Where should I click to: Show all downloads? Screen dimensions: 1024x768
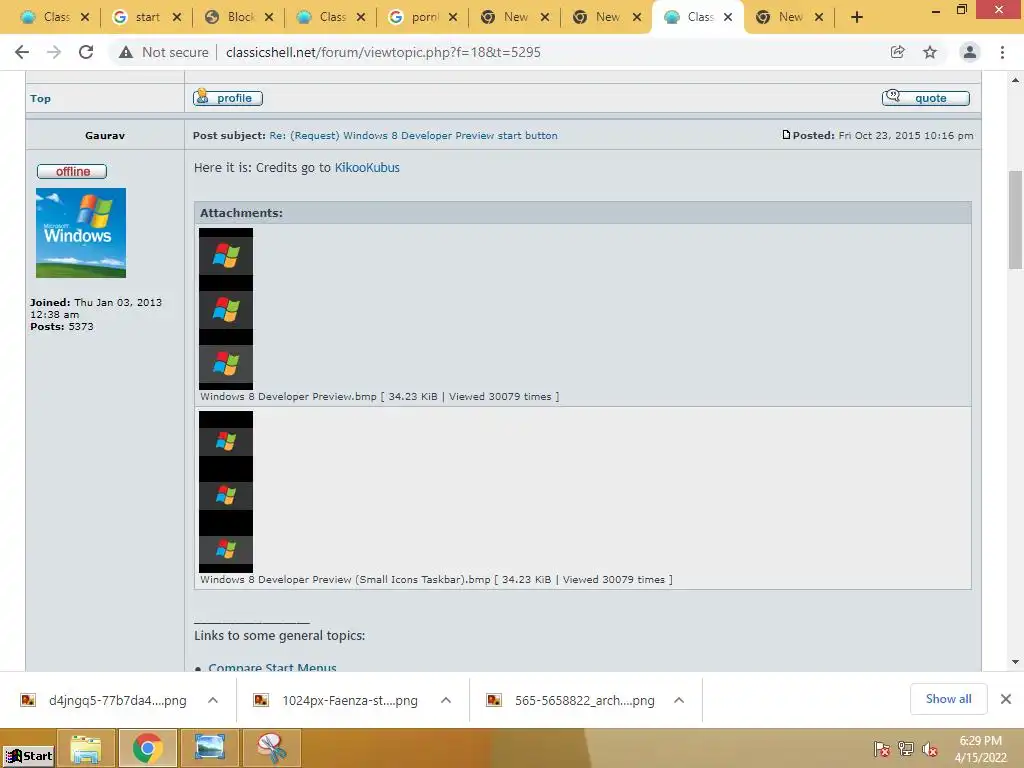948,699
